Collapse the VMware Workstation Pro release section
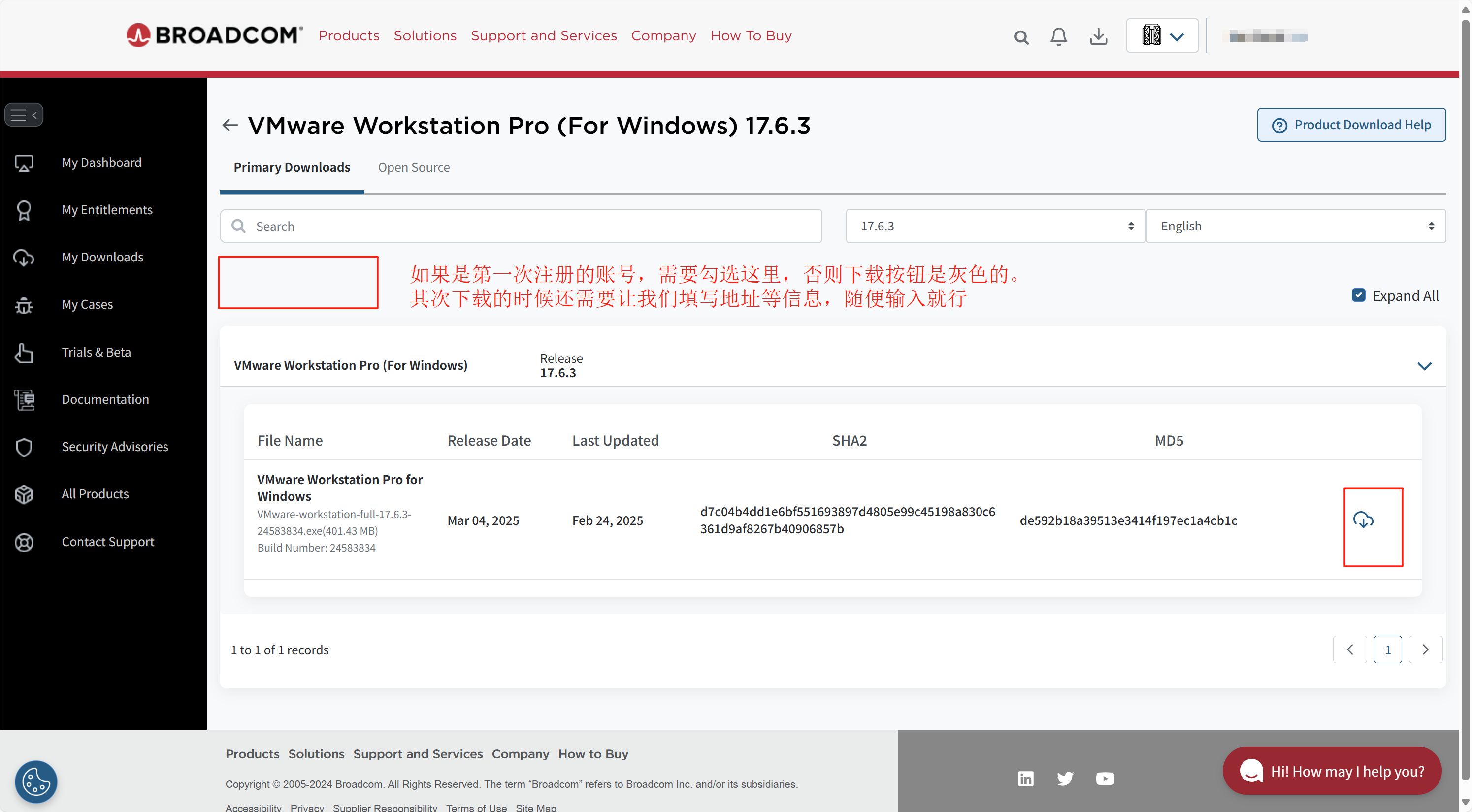Screen dimensions: 1472x812 [x=1424, y=366]
